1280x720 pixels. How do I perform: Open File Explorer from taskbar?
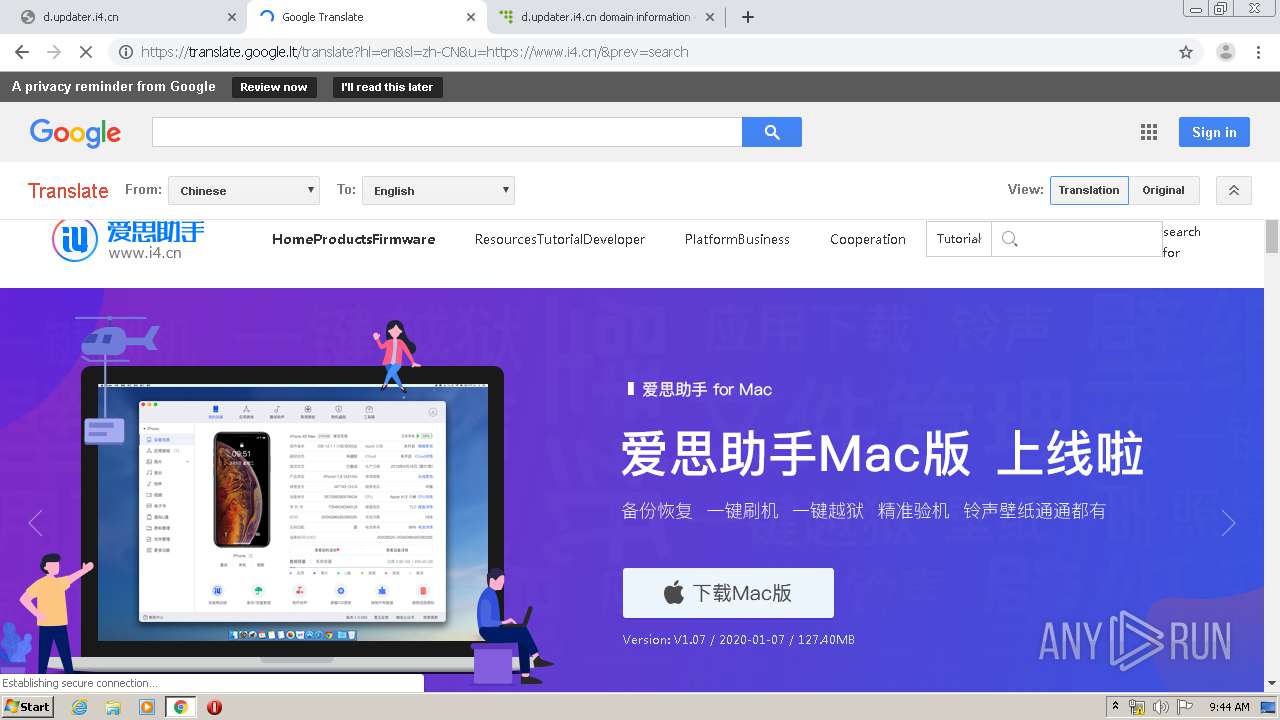click(x=113, y=707)
